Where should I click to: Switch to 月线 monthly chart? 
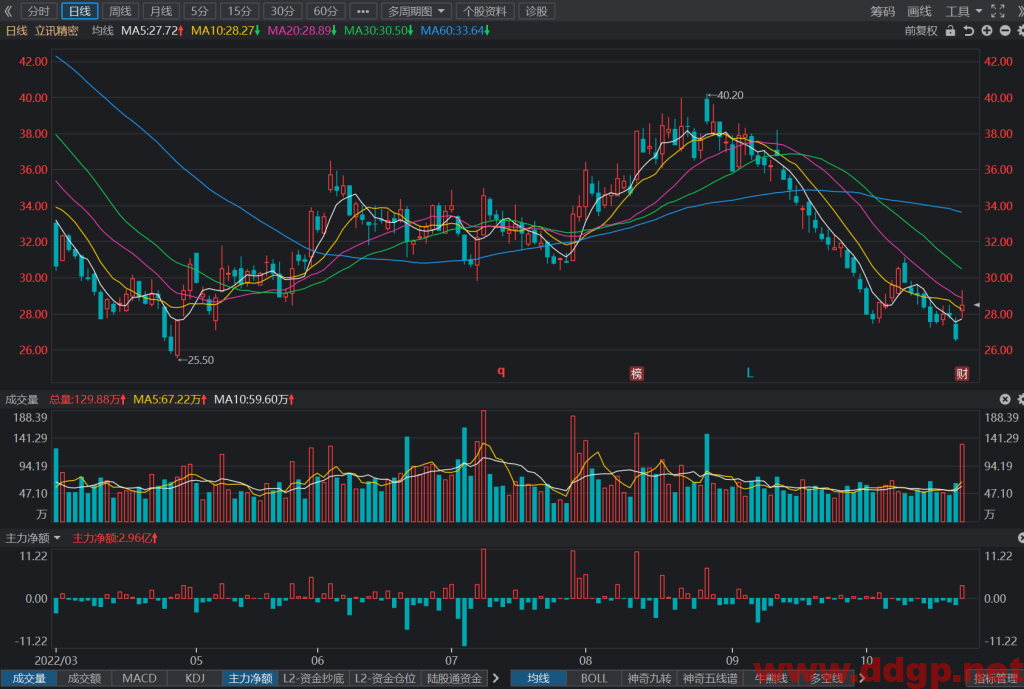[x=161, y=11]
